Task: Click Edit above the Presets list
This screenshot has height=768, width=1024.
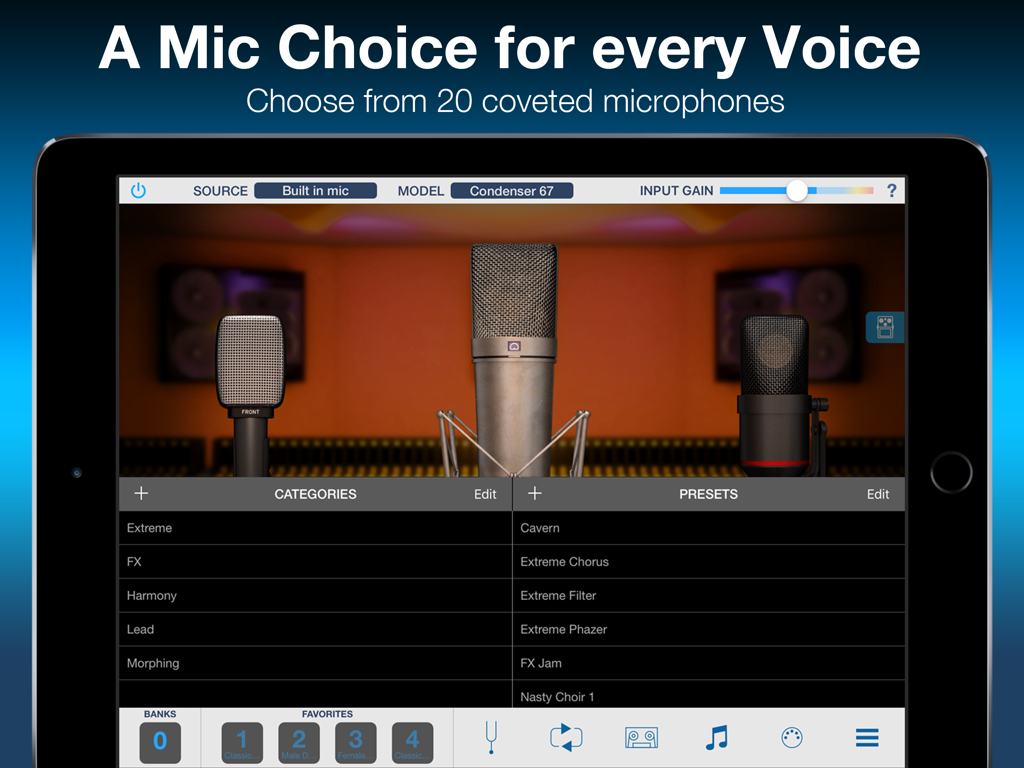Action: 878,493
